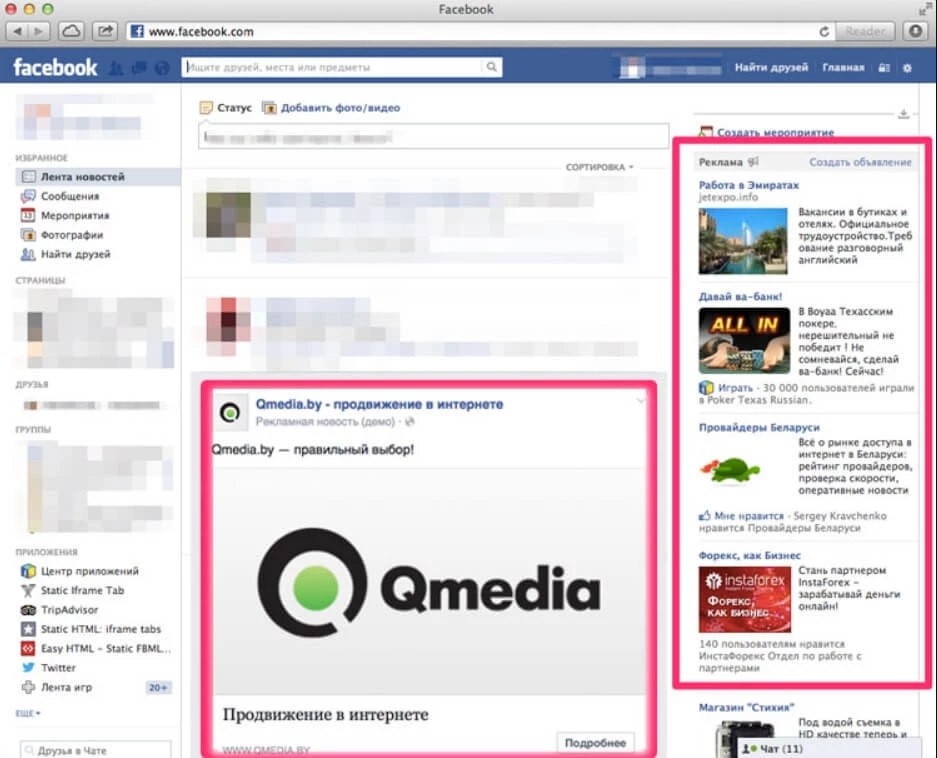Image resolution: width=937 pixels, height=758 pixels.
Task: Click the Мероприятия calendar icon
Action: (28, 215)
